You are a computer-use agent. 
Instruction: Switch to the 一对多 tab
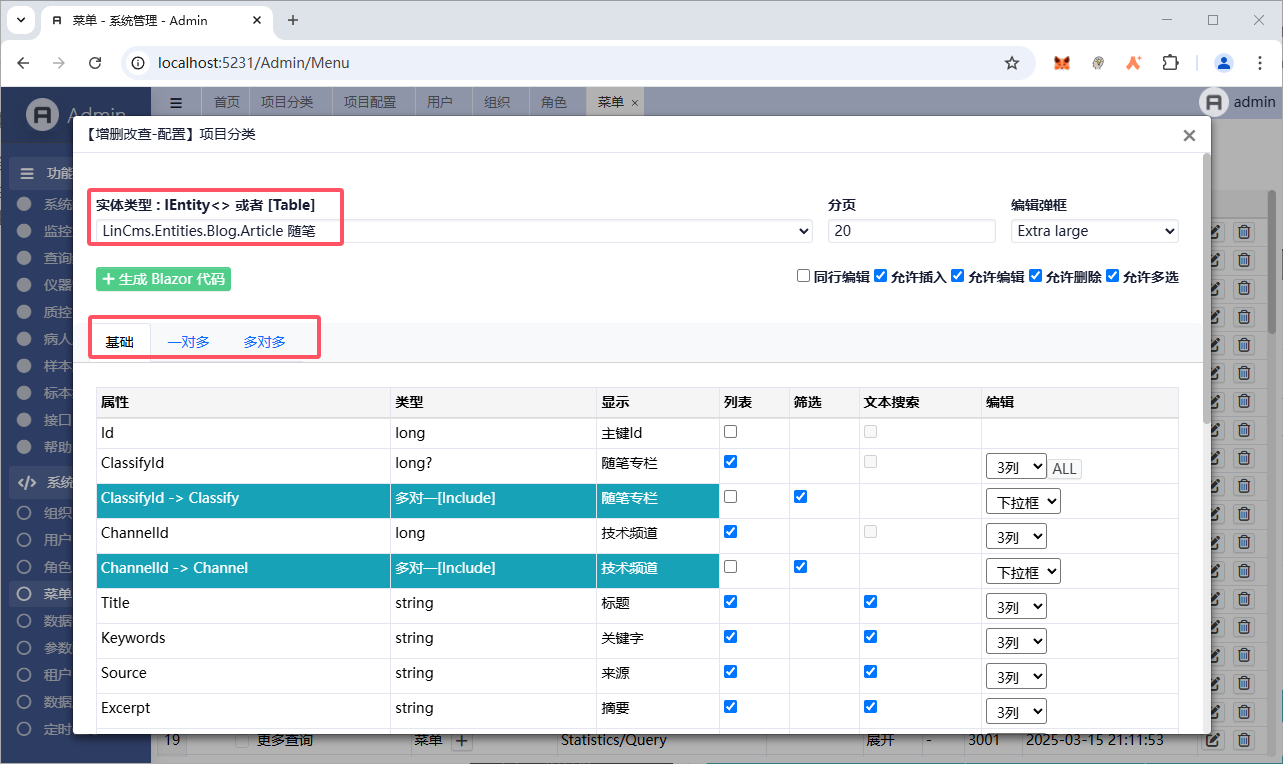(188, 342)
